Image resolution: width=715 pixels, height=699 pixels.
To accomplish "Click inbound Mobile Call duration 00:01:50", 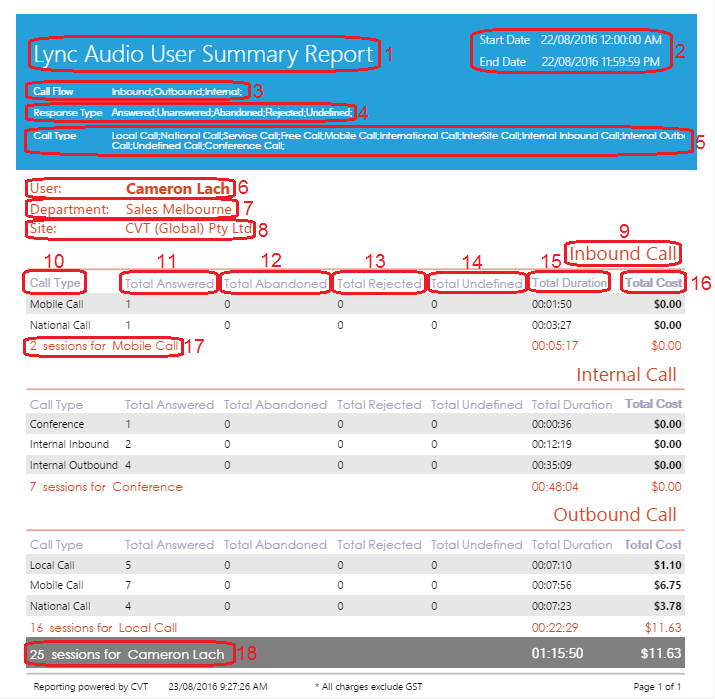I will coord(552,304).
